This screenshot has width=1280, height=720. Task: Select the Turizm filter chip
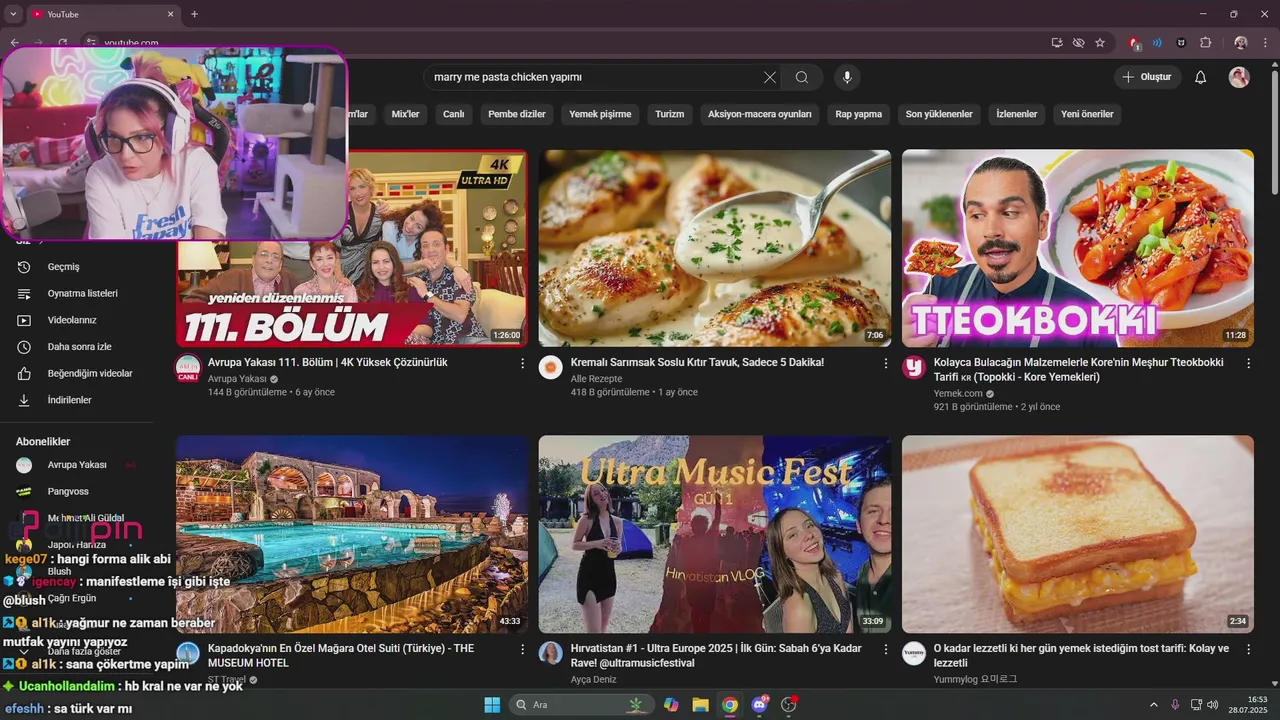[x=670, y=114]
